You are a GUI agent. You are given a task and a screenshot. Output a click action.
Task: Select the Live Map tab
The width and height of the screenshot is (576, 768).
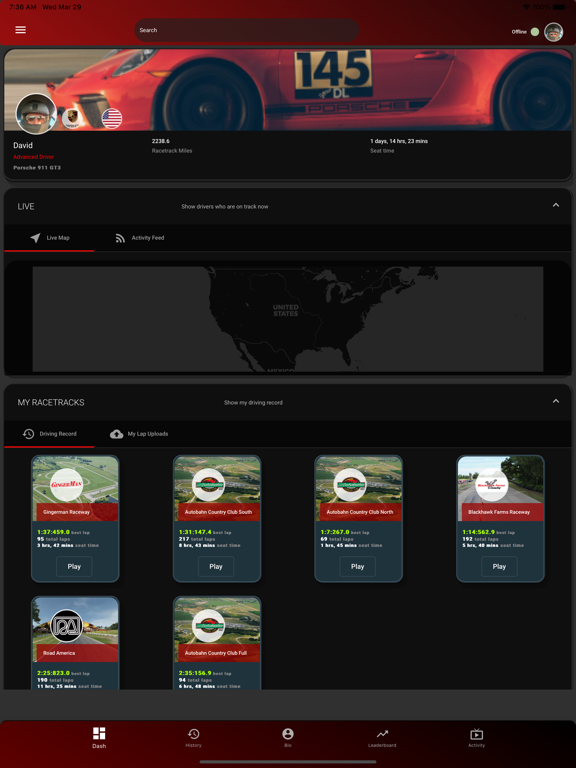[x=49, y=238]
